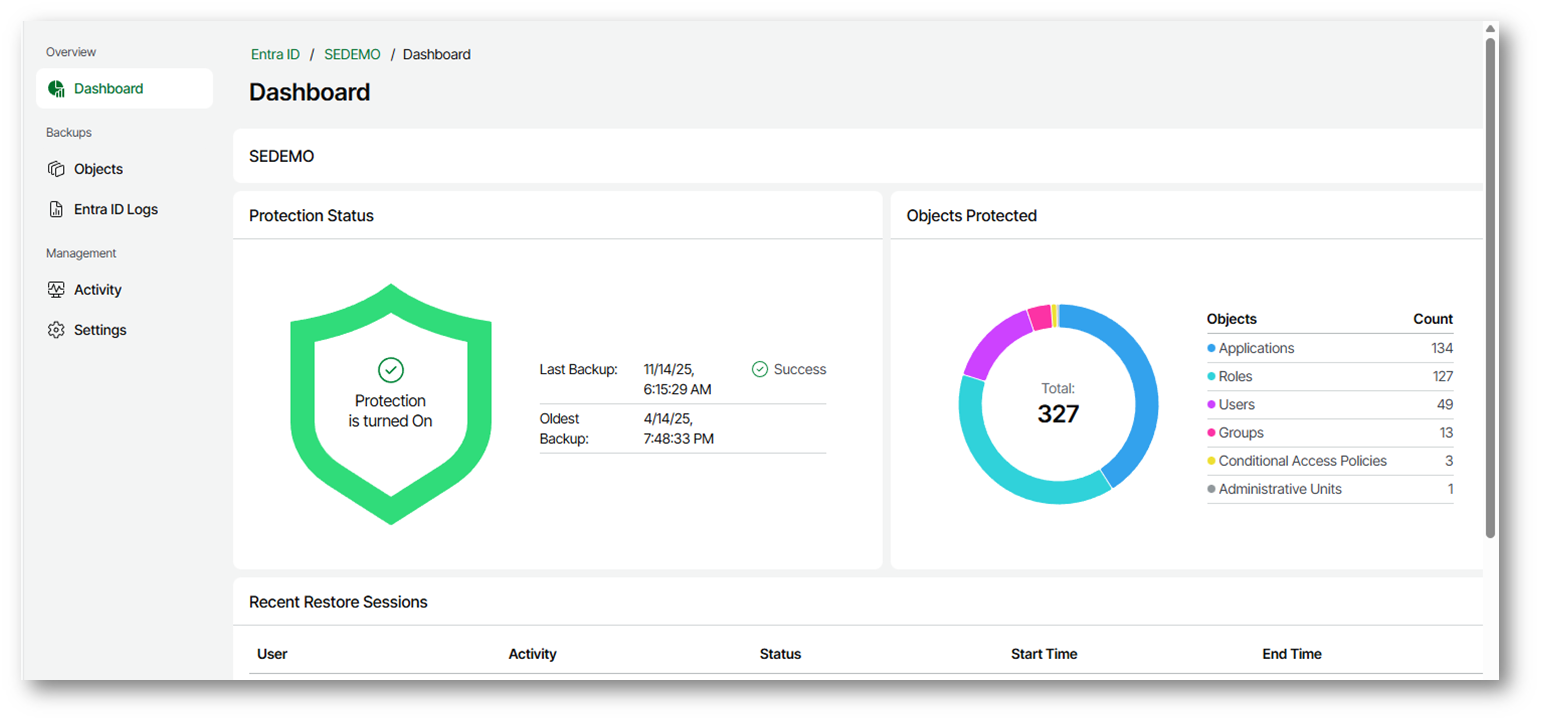Select the blue Applications legend dot
This screenshot has width=1541, height=722.
click(1212, 349)
